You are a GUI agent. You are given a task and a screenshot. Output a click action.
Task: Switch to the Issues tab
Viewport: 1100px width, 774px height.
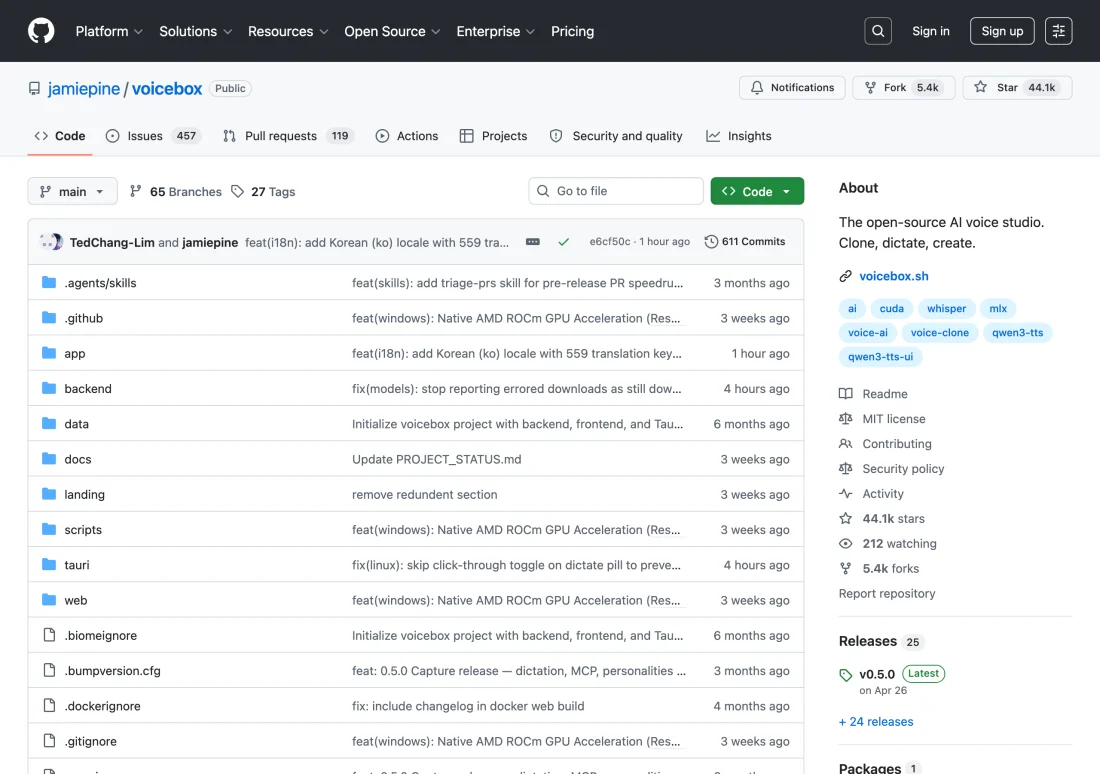click(154, 136)
